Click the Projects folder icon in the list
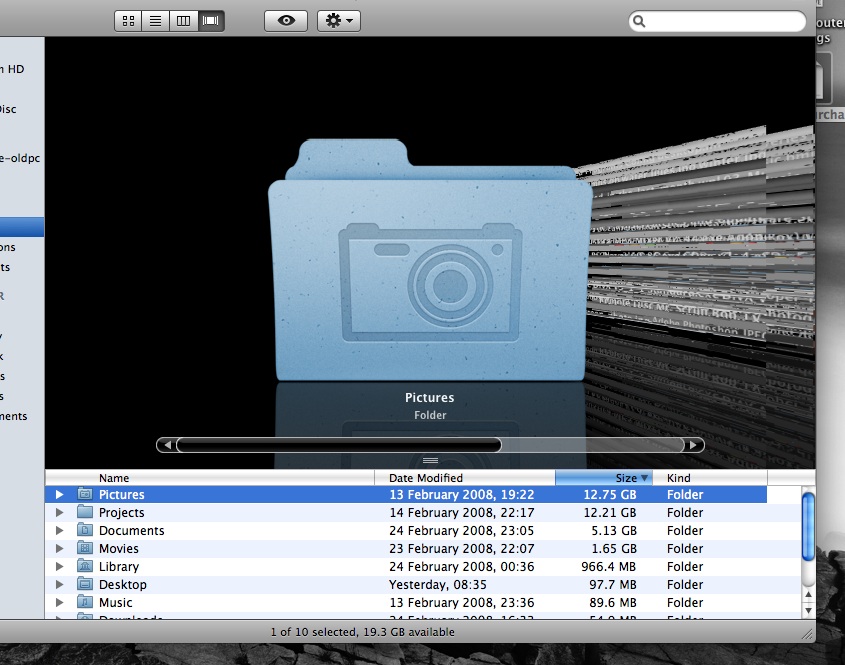This screenshot has width=845, height=665. pos(85,511)
